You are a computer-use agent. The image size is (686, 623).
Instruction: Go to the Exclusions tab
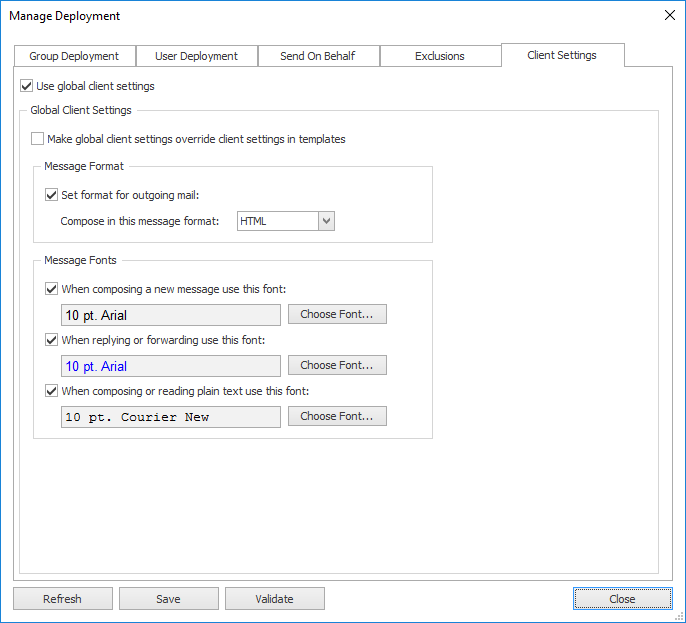[440, 56]
